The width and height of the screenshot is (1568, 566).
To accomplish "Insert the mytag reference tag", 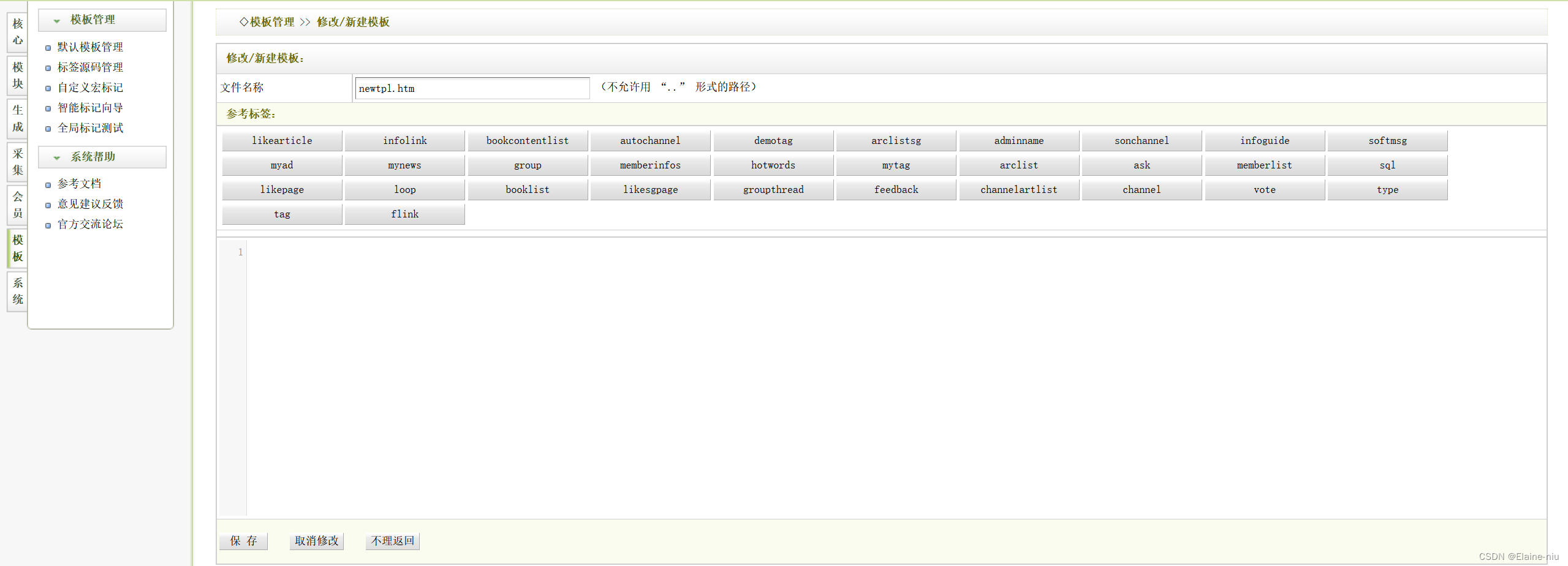I will click(896, 165).
